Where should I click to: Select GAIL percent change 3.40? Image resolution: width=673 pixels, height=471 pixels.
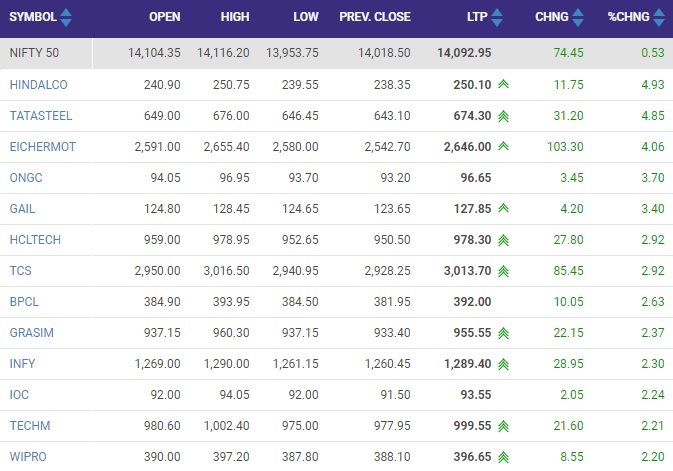click(x=653, y=209)
